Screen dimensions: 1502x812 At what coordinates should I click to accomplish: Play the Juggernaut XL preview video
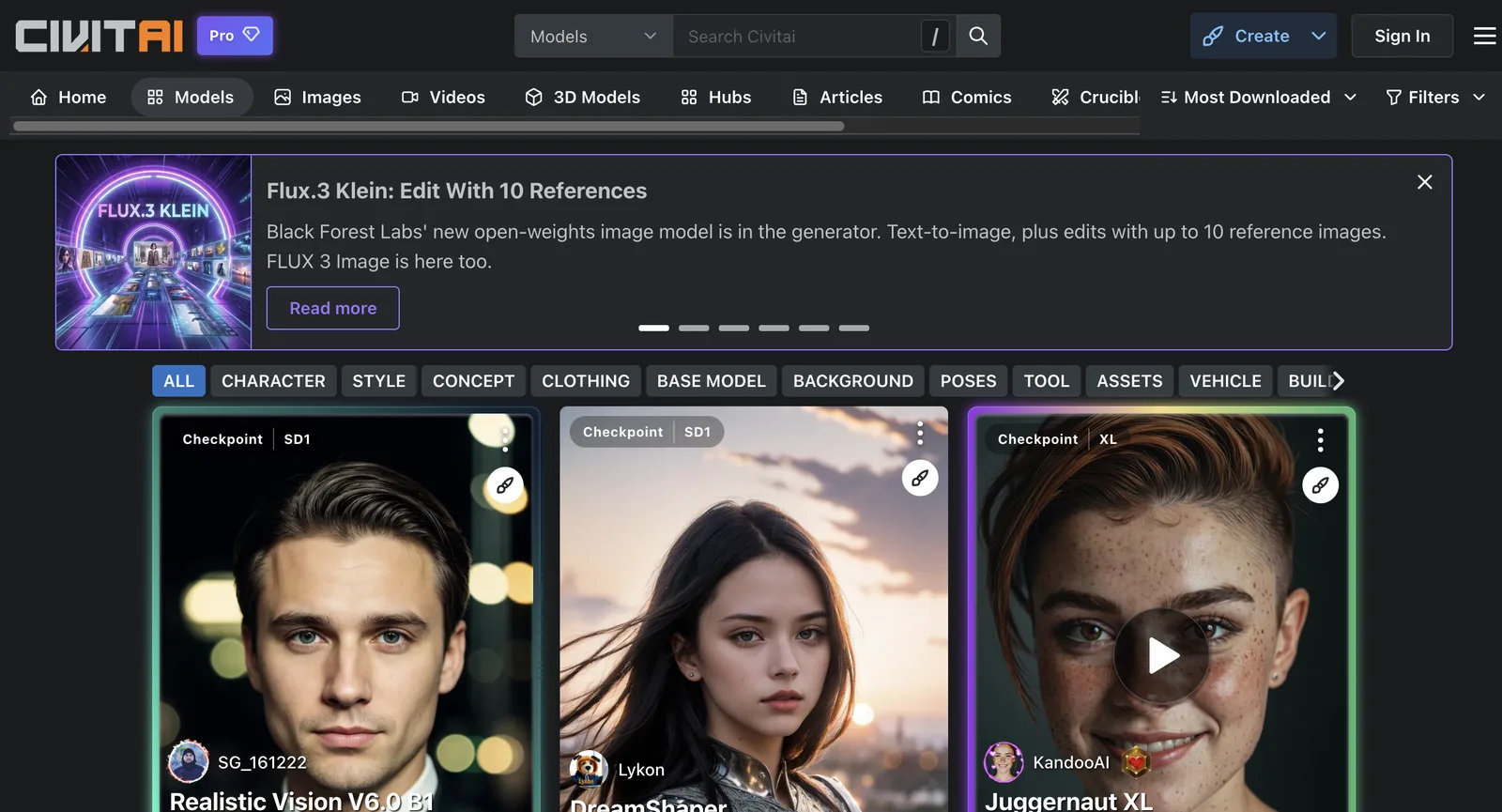coord(1162,655)
